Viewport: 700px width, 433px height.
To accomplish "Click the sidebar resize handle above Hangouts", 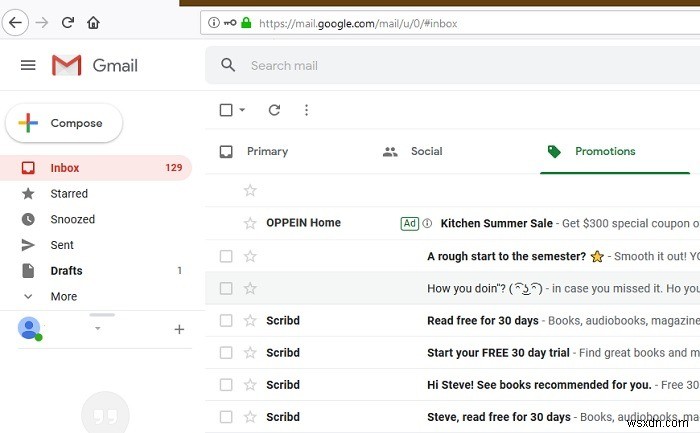I will tap(102, 315).
